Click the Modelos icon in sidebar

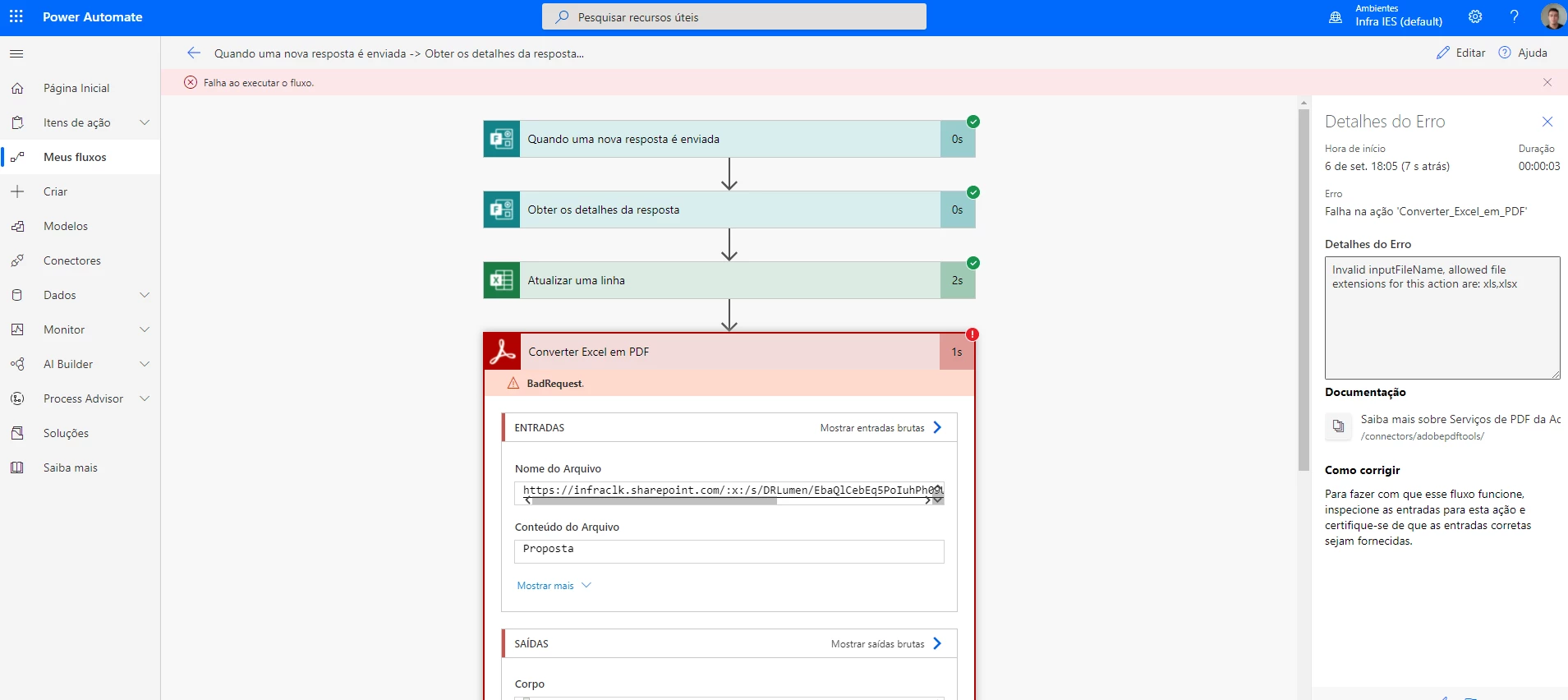[17, 226]
